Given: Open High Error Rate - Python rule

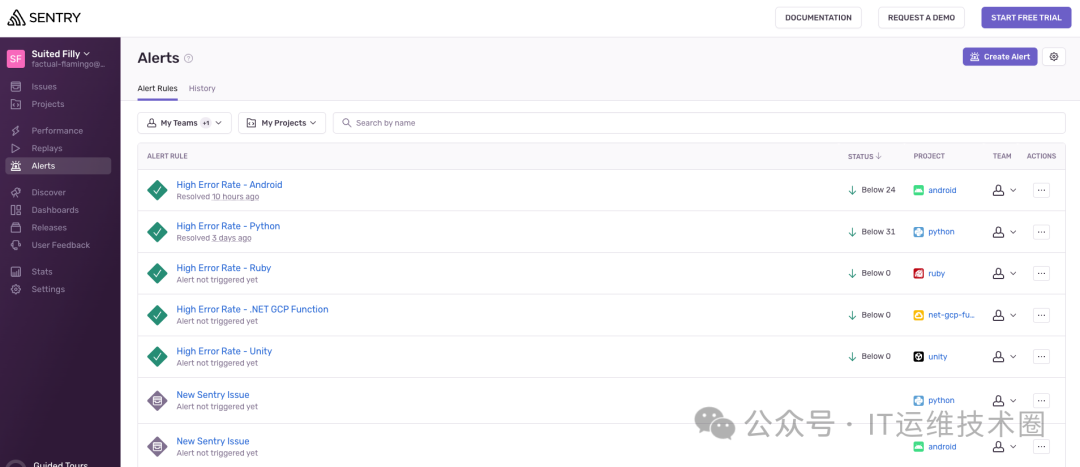Looking at the screenshot, I should [228, 226].
